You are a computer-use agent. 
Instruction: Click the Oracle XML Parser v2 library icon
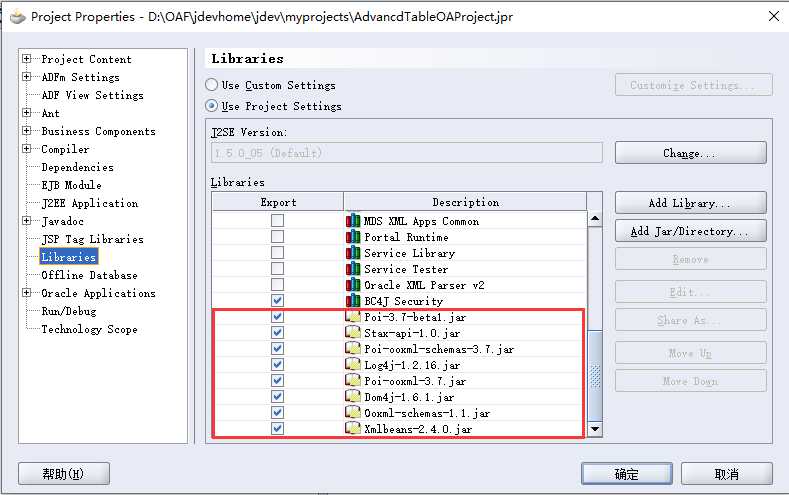pos(353,285)
